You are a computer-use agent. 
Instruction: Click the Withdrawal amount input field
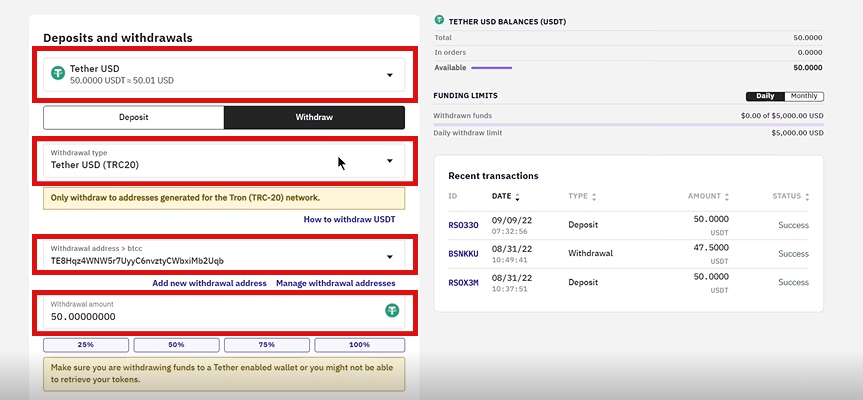pyautogui.click(x=224, y=312)
